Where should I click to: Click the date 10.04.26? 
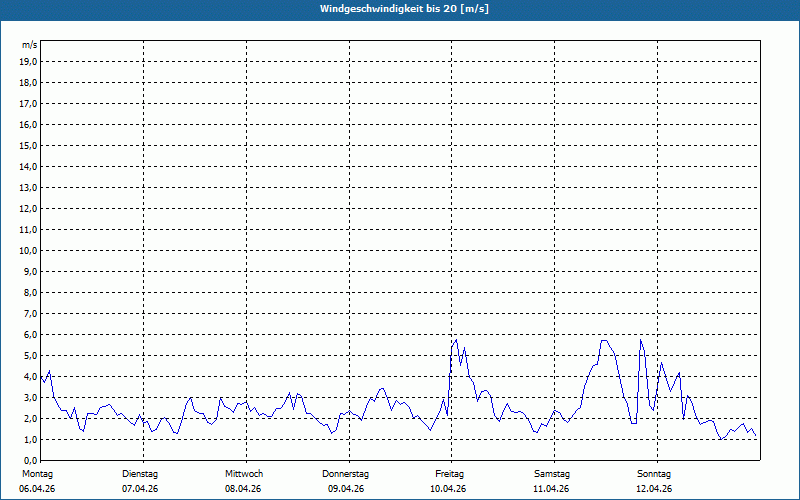tap(448, 489)
